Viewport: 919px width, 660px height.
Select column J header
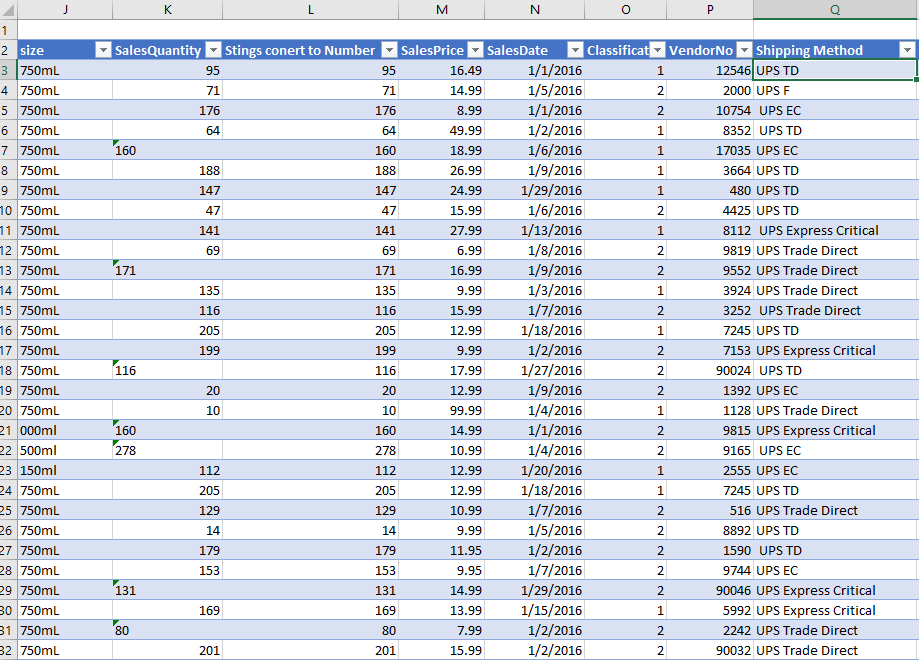65,9
